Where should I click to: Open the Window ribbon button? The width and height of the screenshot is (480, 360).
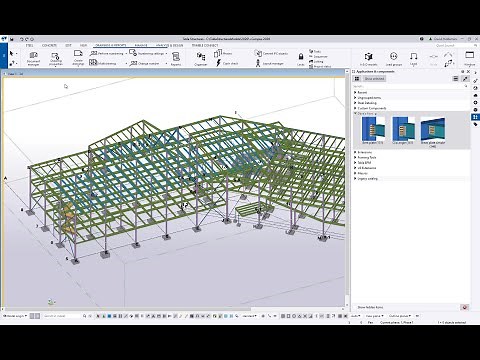click(470, 59)
